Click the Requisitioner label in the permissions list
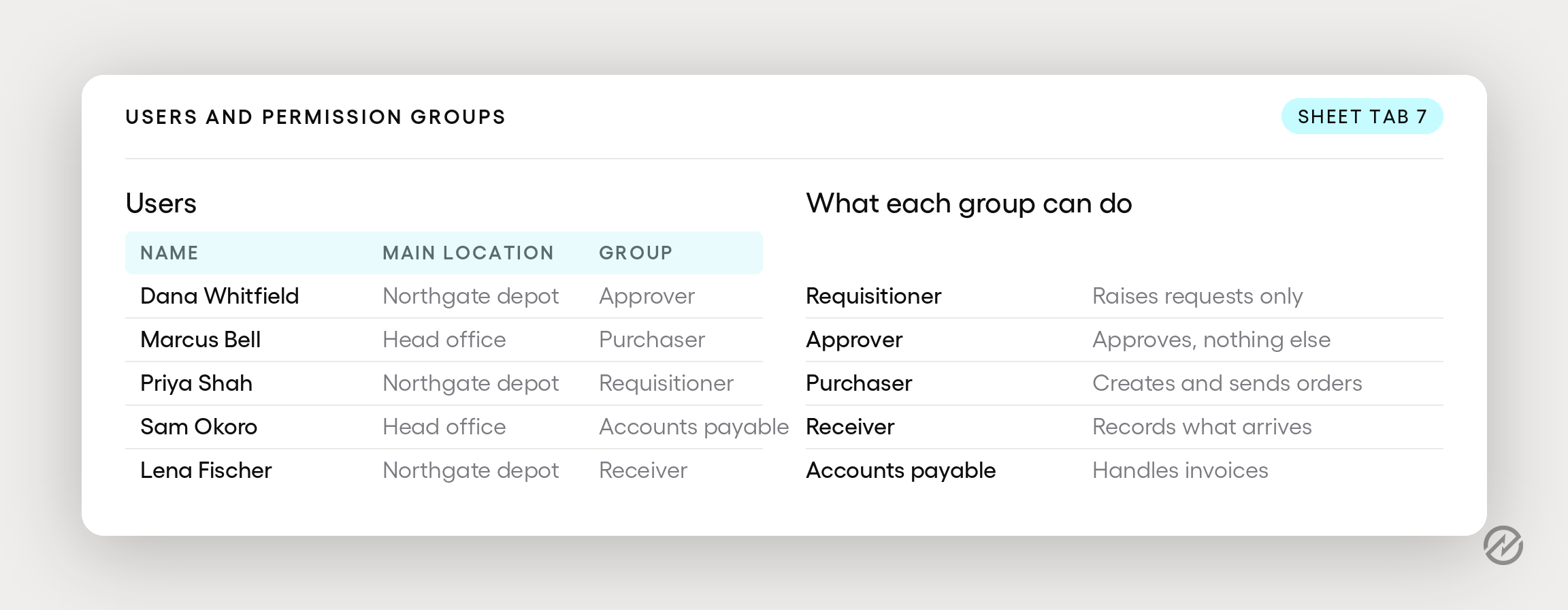Viewport: 1568px width, 610px height. (x=874, y=296)
